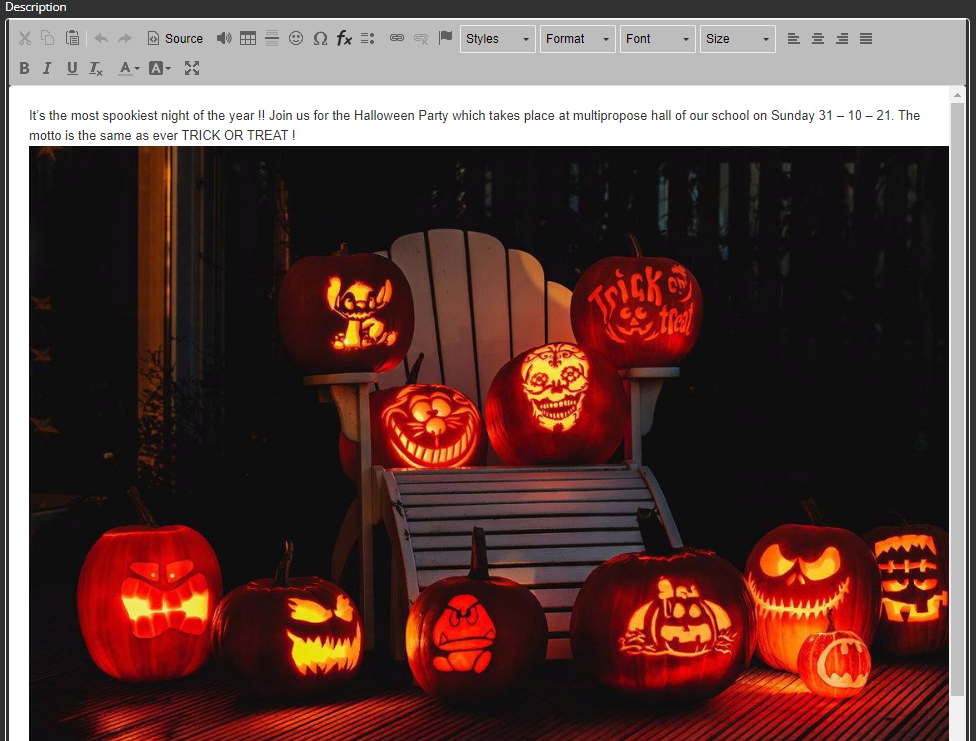Redo the last undone edit
The image size is (976, 741).
[x=124, y=39]
